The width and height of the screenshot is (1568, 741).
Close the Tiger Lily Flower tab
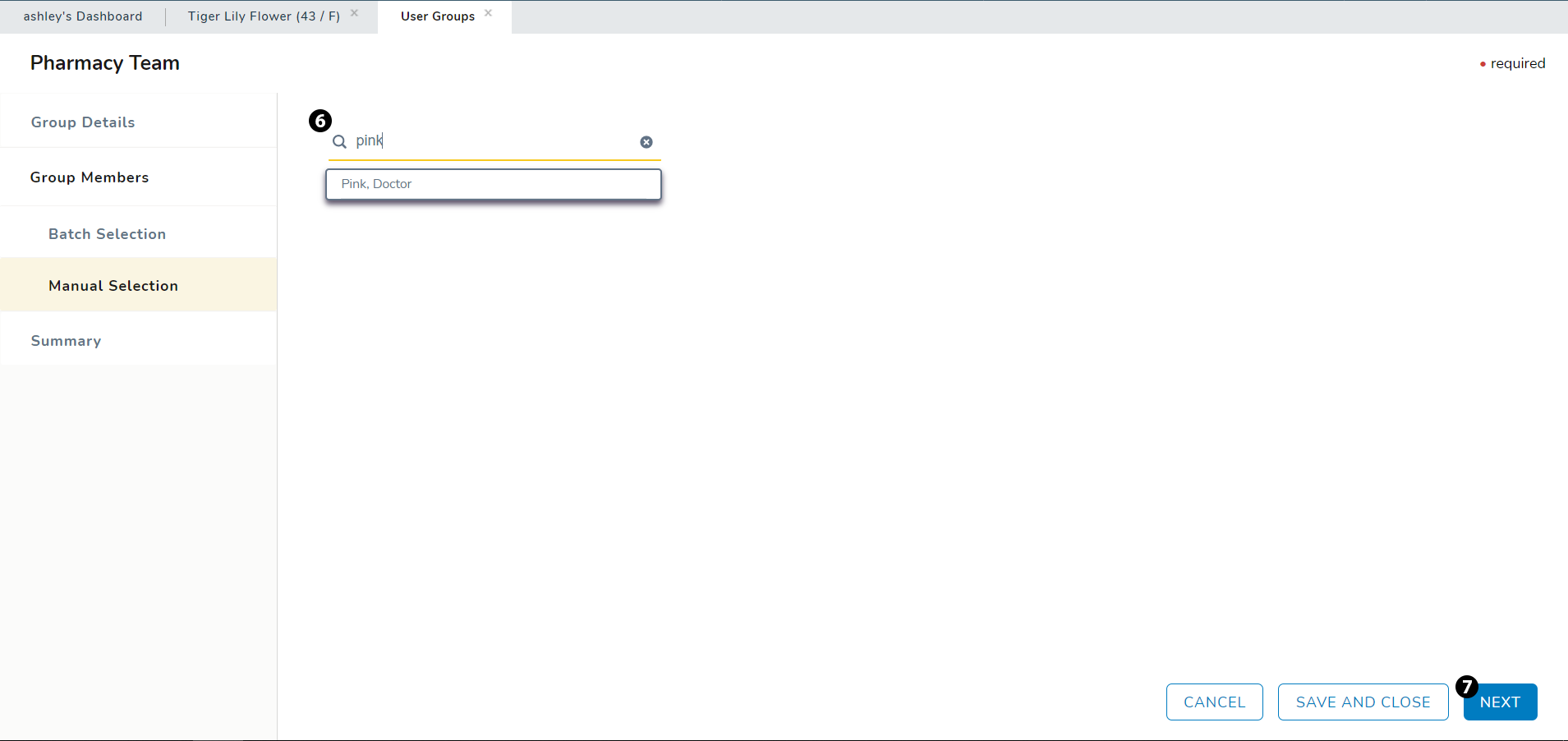[355, 13]
